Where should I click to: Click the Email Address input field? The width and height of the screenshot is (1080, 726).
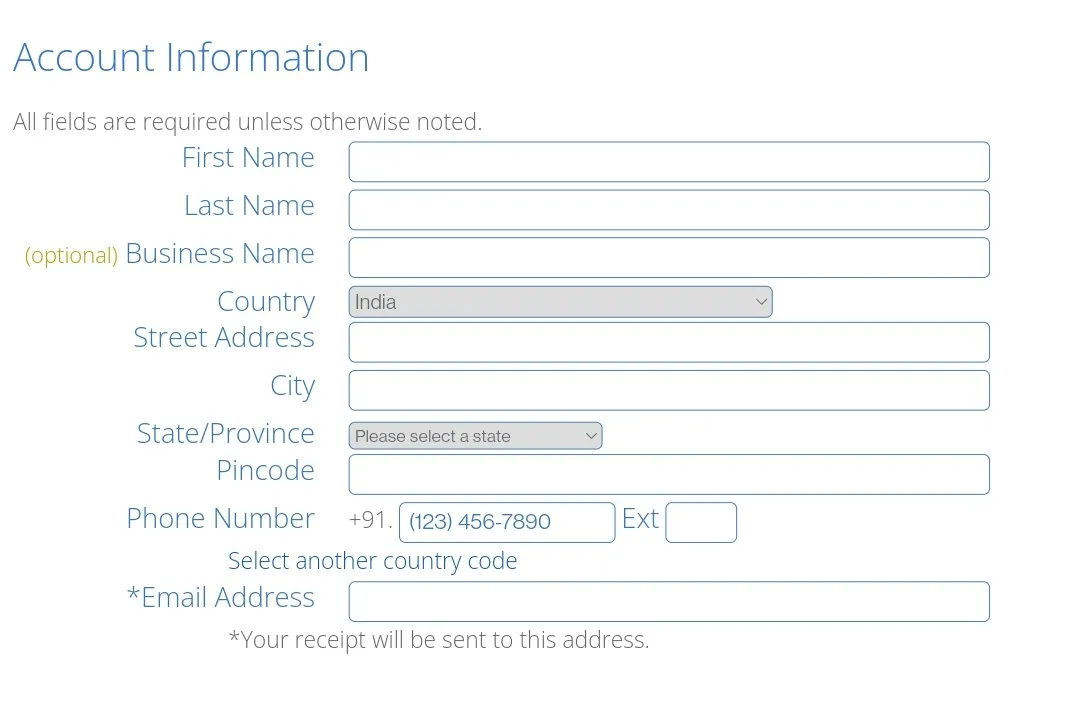(669, 602)
